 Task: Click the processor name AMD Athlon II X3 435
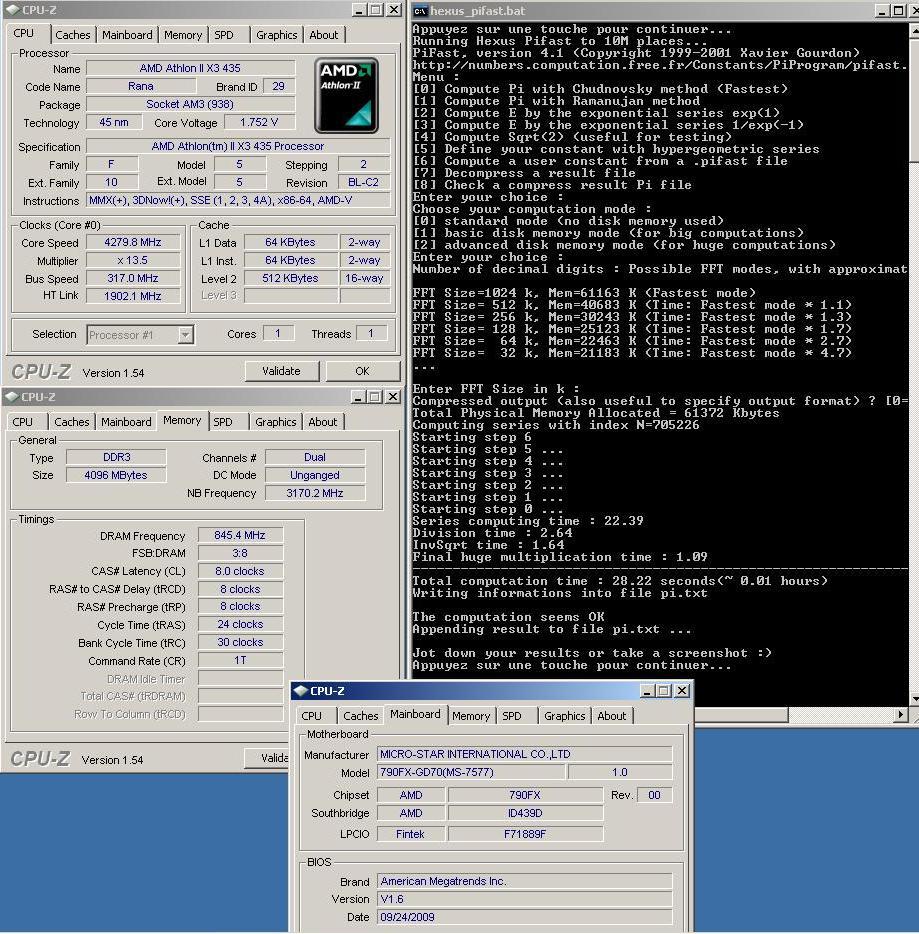[190, 68]
